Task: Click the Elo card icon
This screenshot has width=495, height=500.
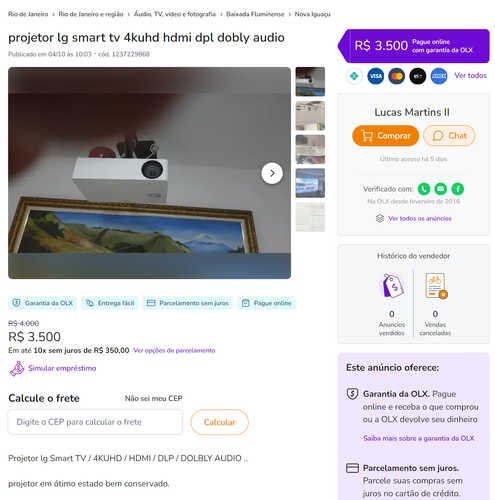Action: [418, 76]
